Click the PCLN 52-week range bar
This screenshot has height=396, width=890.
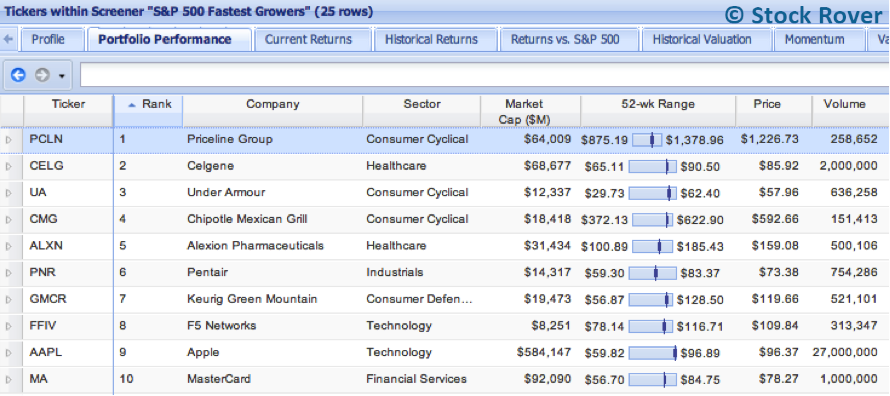[x=647, y=140]
